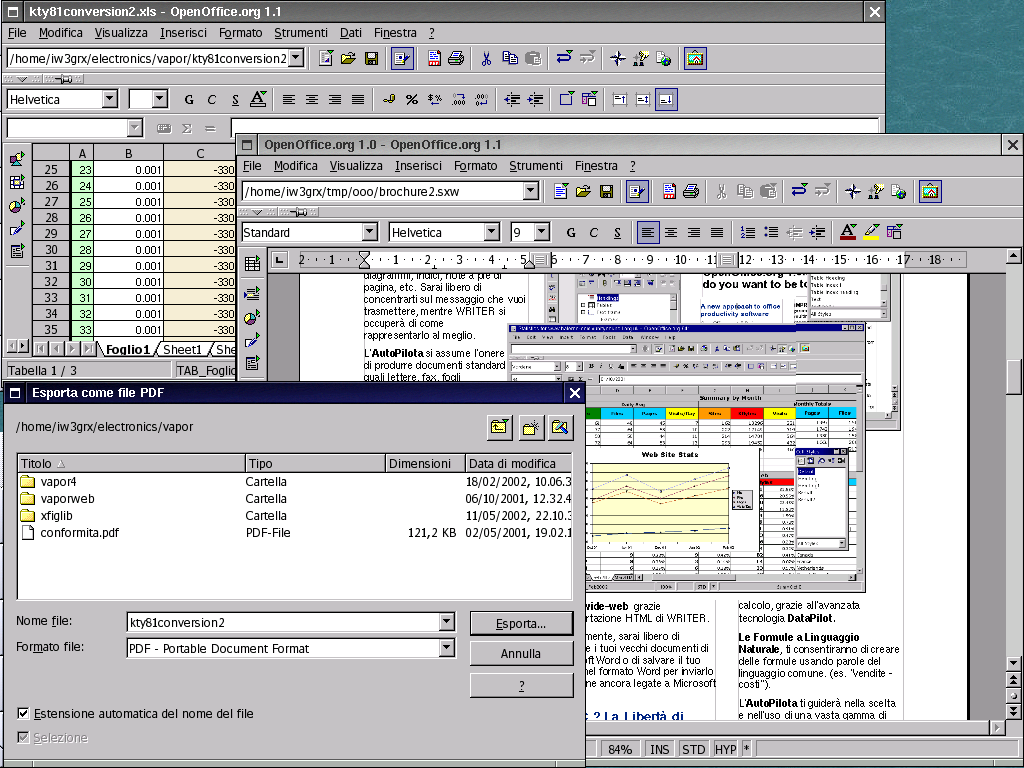Open the Helvetica font dropdown in Calc
The image size is (1024, 768).
point(110,99)
